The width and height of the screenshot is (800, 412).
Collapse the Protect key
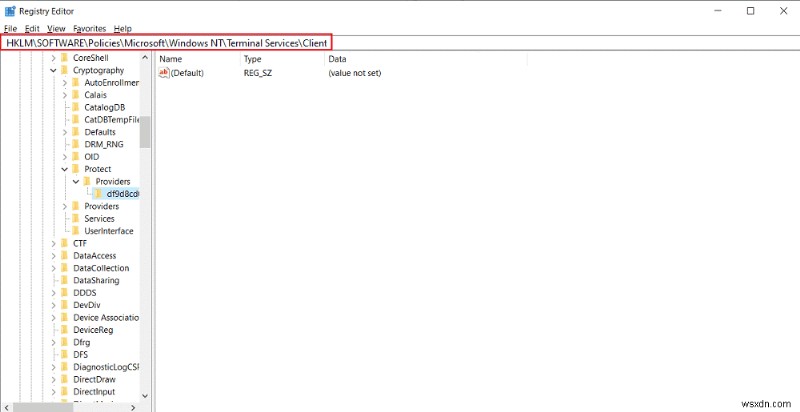coord(65,169)
